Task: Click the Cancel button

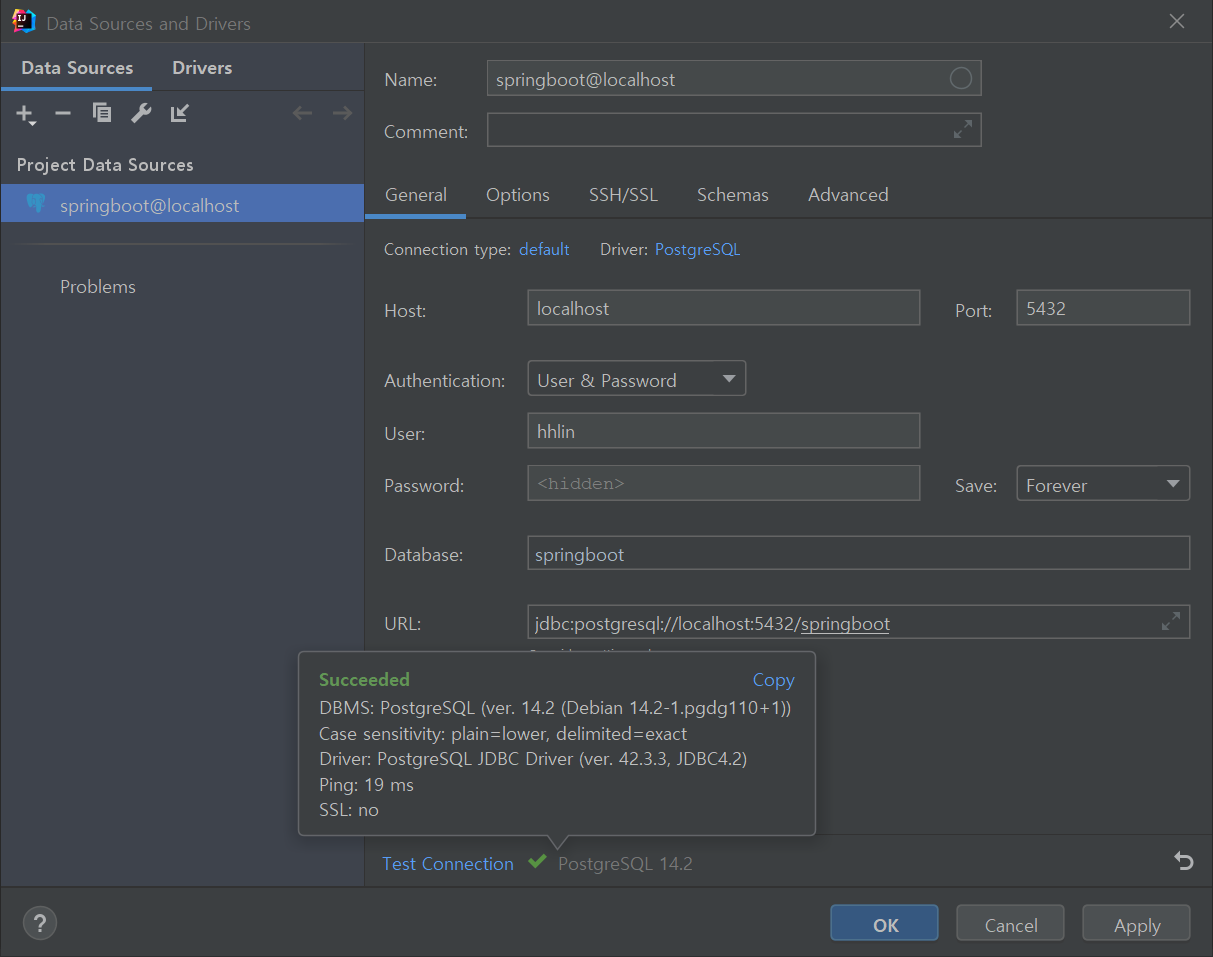Action: [x=1010, y=924]
